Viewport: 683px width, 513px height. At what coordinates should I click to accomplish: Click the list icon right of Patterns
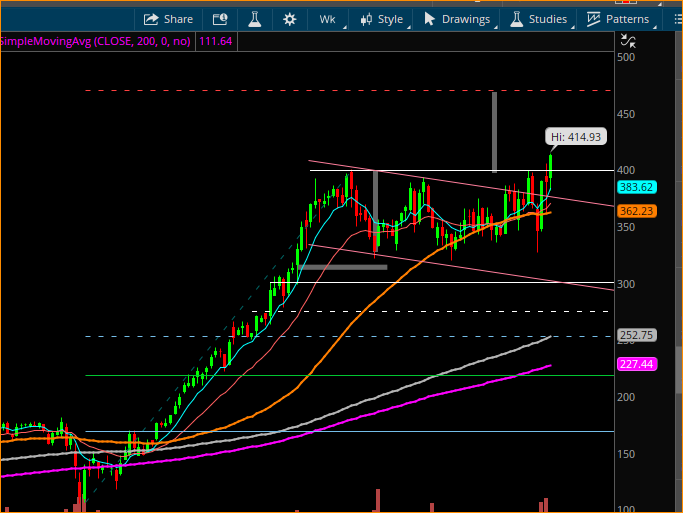(x=677, y=19)
